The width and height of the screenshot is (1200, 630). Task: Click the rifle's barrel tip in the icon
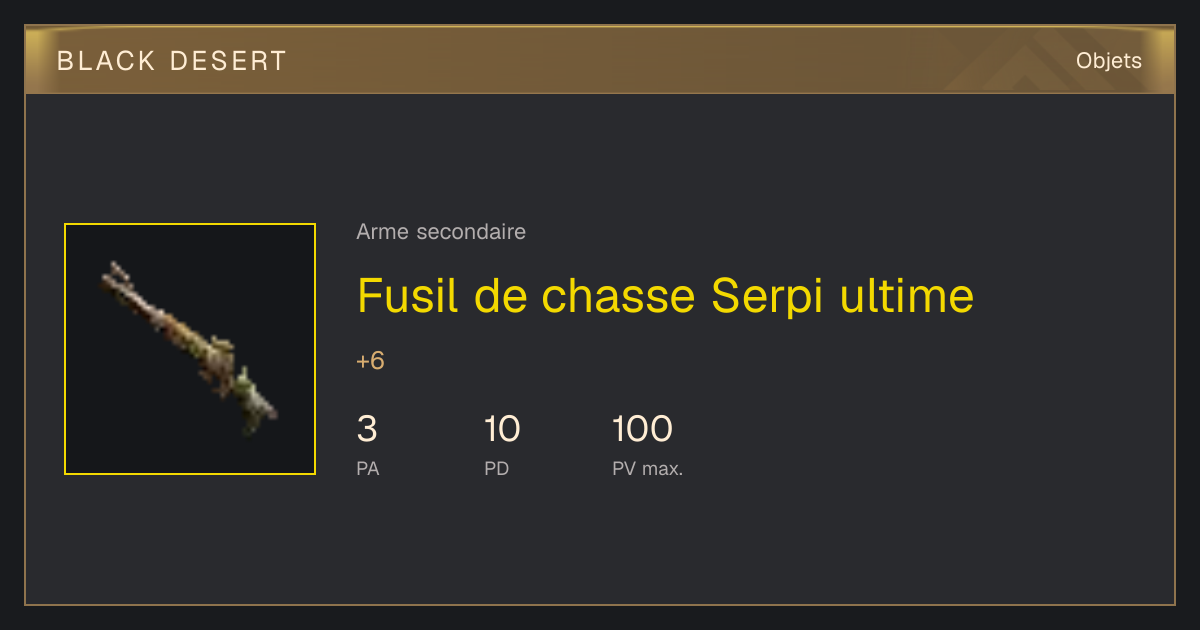point(115,273)
